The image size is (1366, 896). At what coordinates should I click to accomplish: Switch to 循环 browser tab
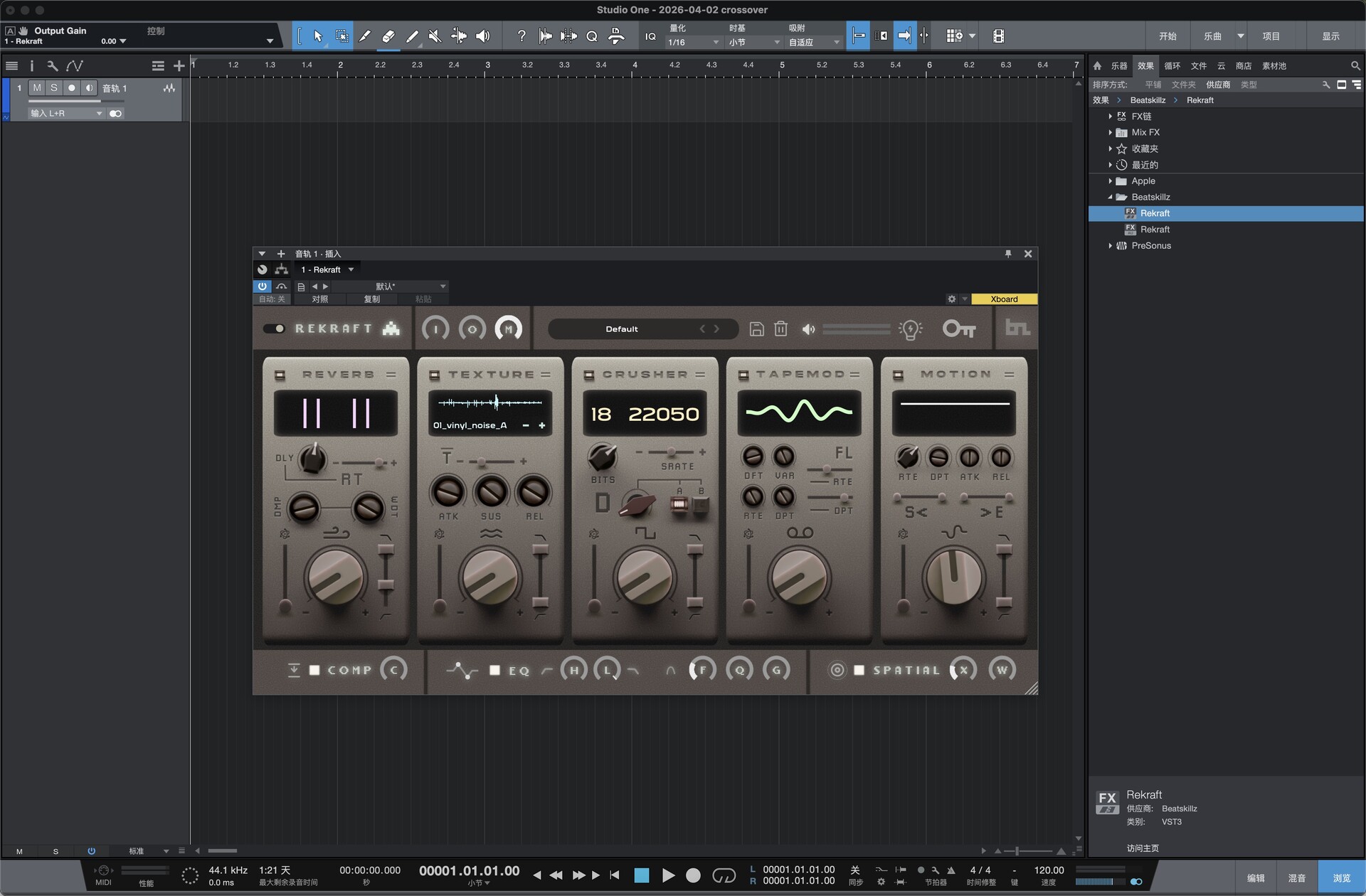coord(1172,65)
